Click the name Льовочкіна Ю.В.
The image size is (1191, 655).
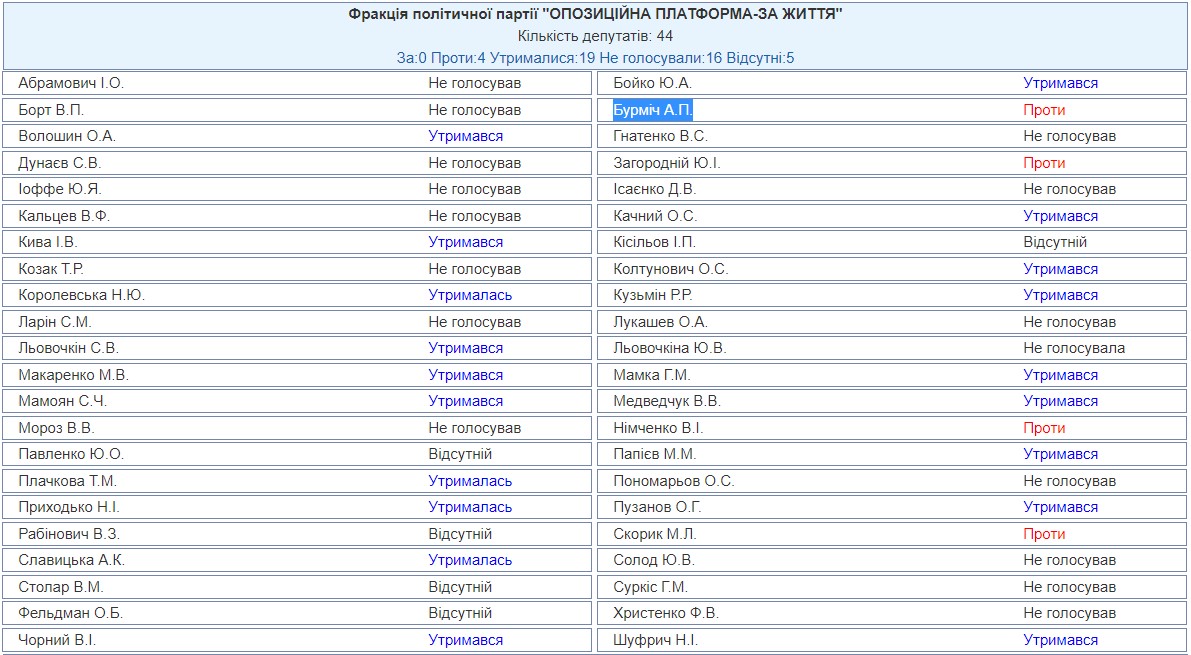tap(670, 348)
